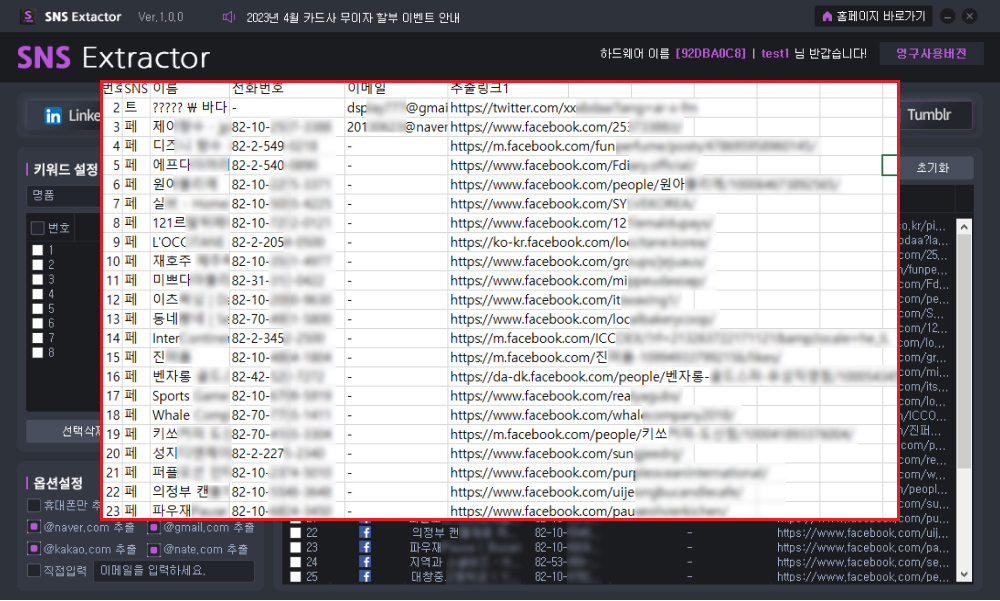The width and height of the screenshot is (1000, 601).
Task: Check result row 24 checkbox
Action: coord(295,562)
